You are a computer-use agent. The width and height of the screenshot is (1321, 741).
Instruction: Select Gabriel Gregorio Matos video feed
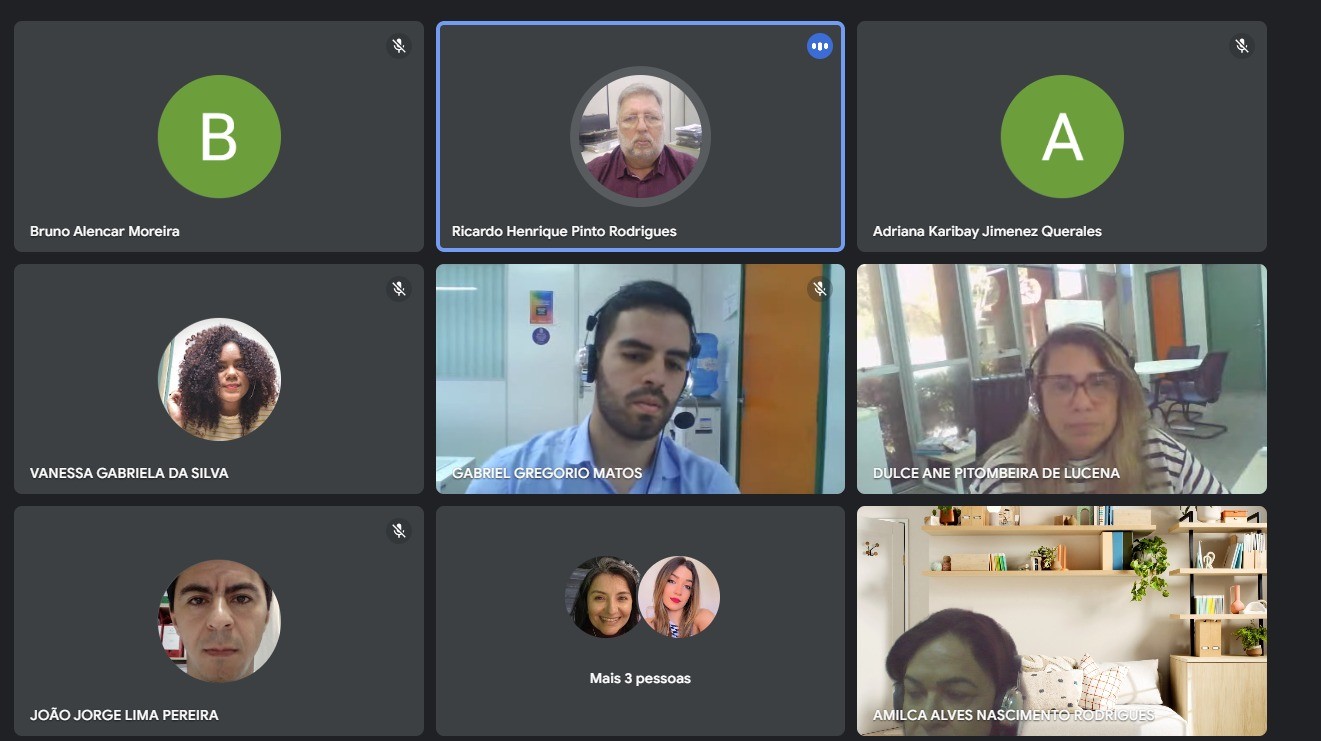640,379
